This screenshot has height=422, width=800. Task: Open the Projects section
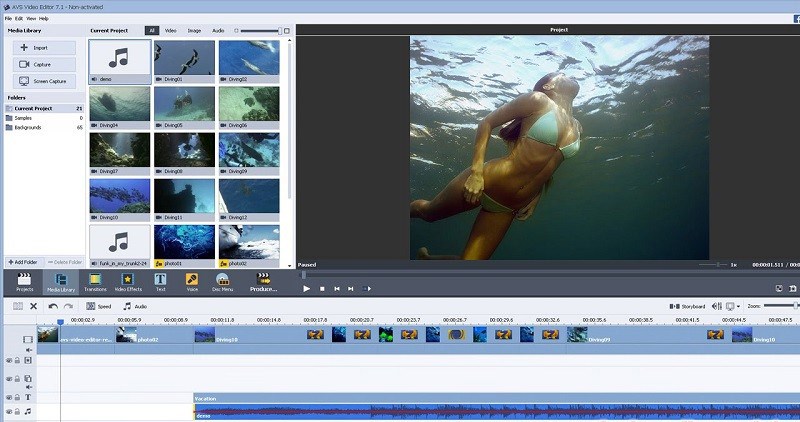[24, 282]
